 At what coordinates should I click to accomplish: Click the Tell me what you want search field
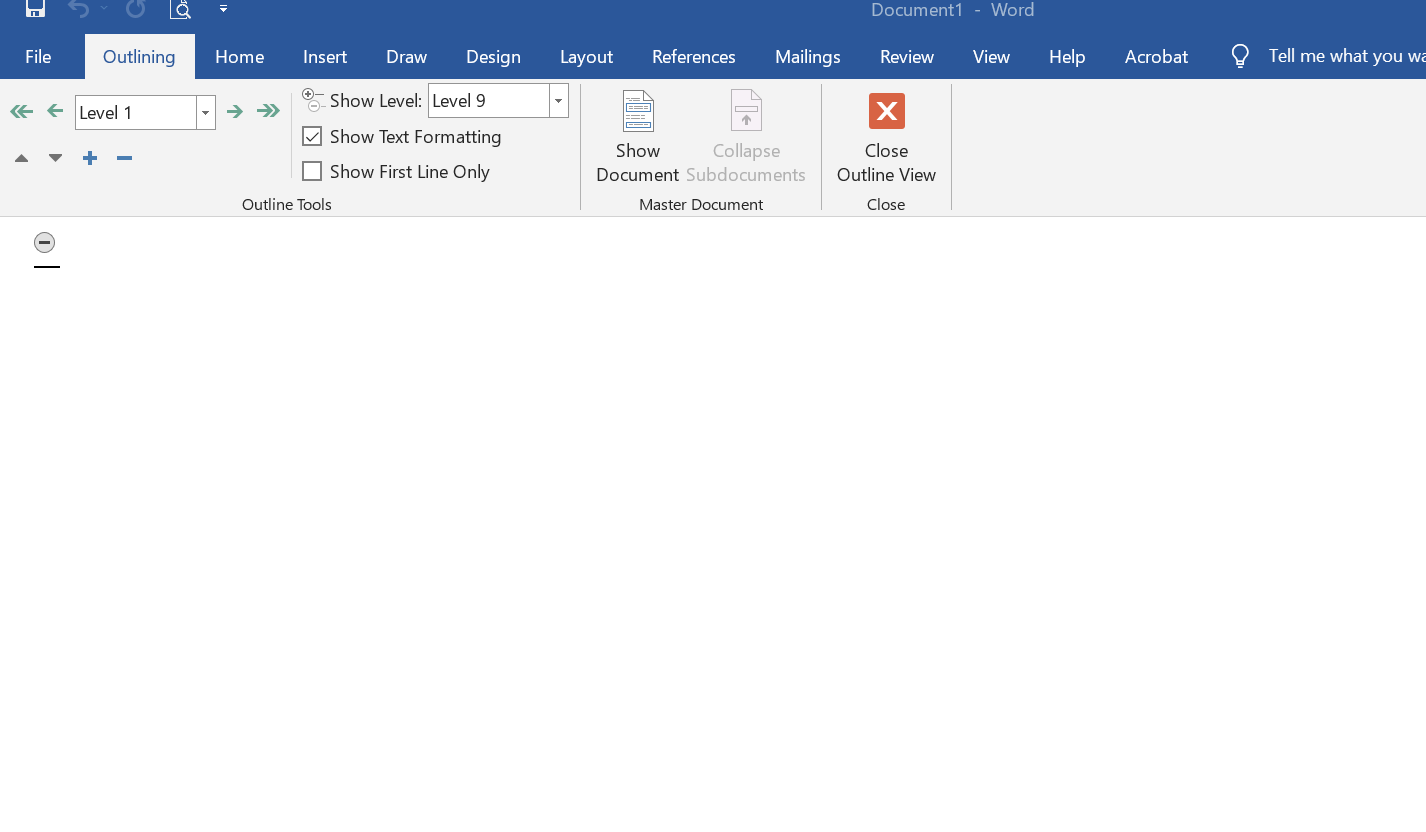pos(1347,56)
